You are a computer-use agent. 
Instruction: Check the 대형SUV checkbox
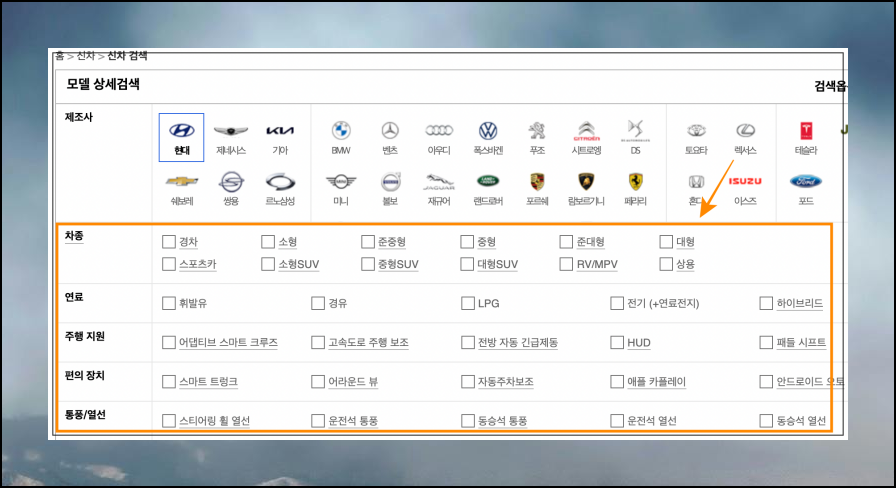point(467,264)
